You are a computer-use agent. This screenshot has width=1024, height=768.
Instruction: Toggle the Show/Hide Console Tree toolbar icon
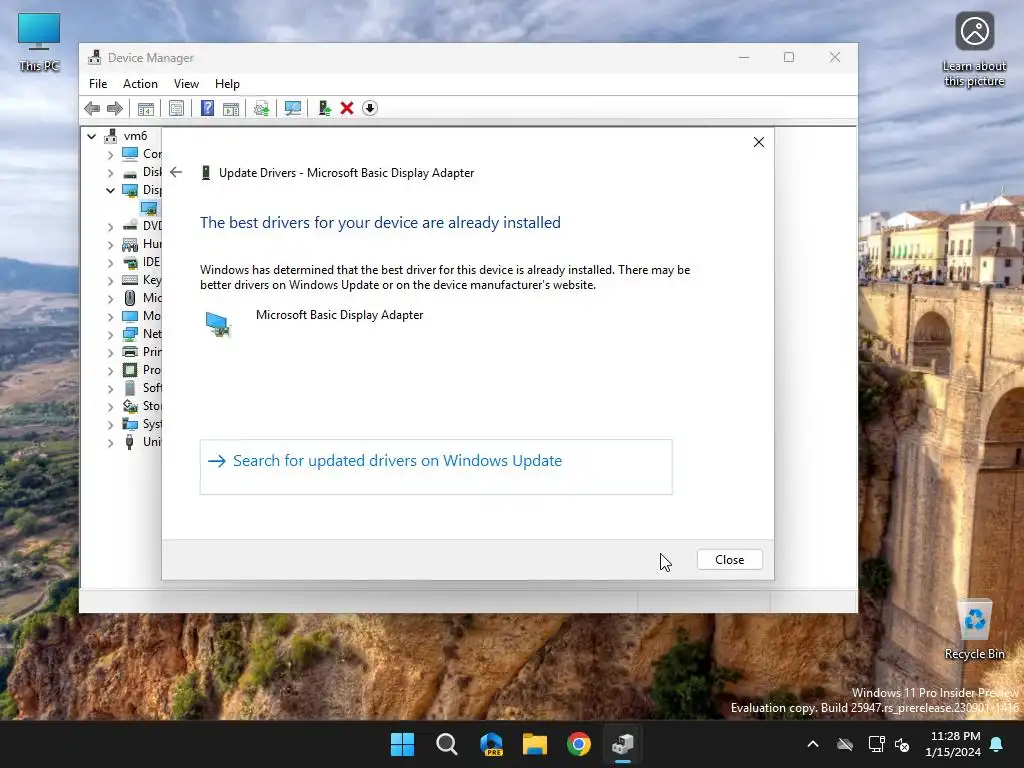pyautogui.click(x=146, y=108)
